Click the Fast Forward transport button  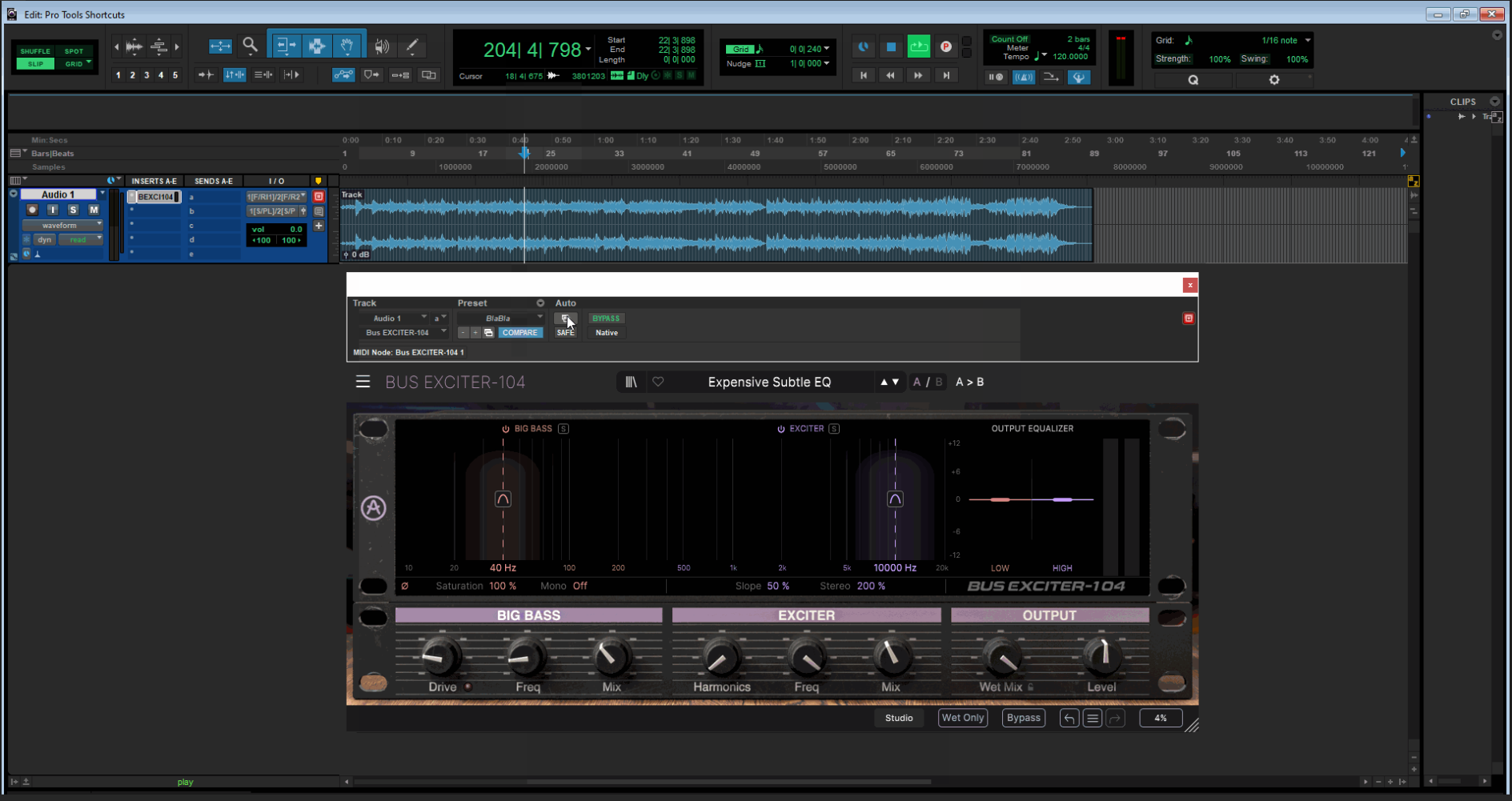pos(918,75)
